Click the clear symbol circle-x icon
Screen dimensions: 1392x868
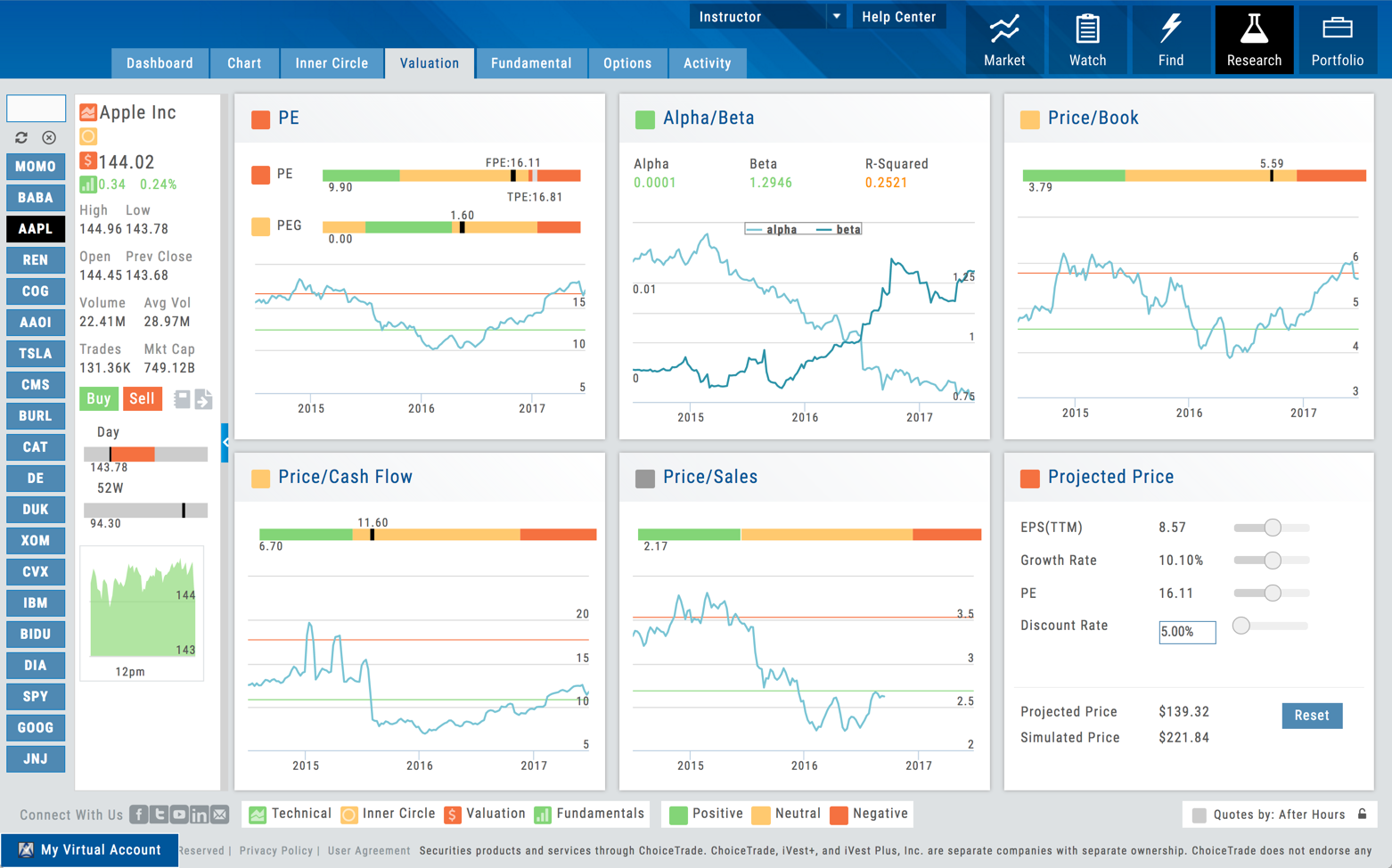pos(49,138)
